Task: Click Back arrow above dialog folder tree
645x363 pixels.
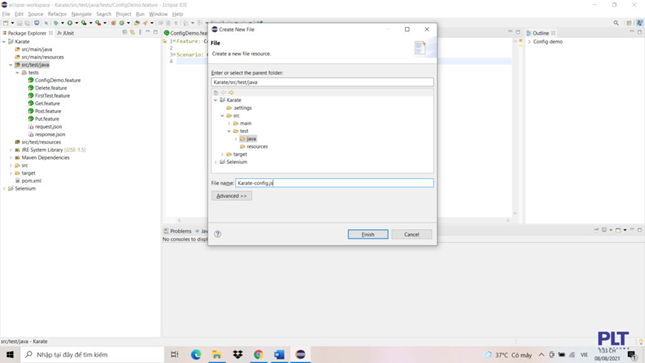Action: pyautogui.click(x=223, y=93)
